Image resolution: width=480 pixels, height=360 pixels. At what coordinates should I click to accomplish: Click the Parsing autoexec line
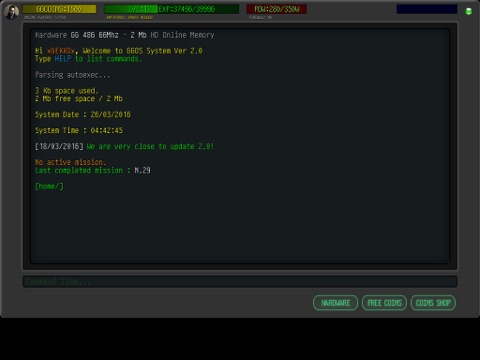(73, 75)
